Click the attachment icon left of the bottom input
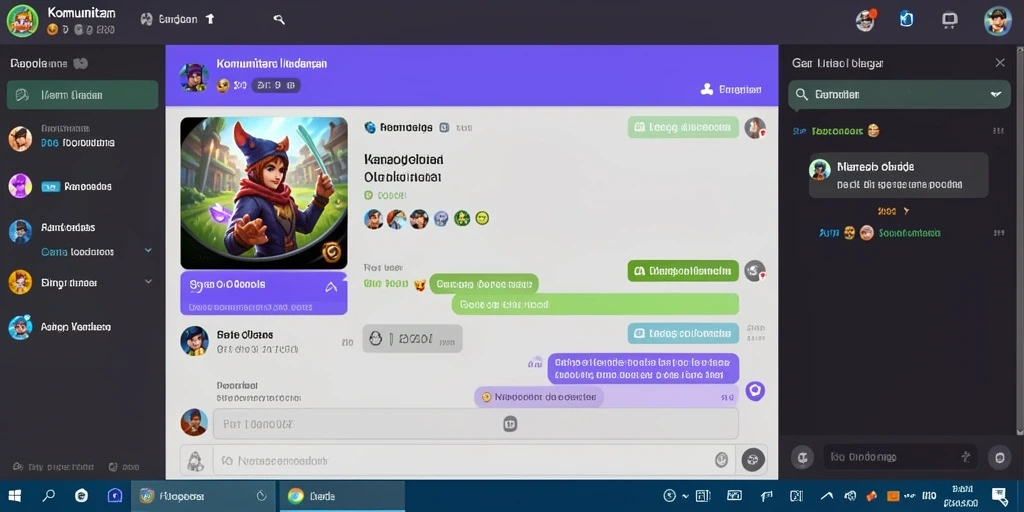 tap(194, 460)
